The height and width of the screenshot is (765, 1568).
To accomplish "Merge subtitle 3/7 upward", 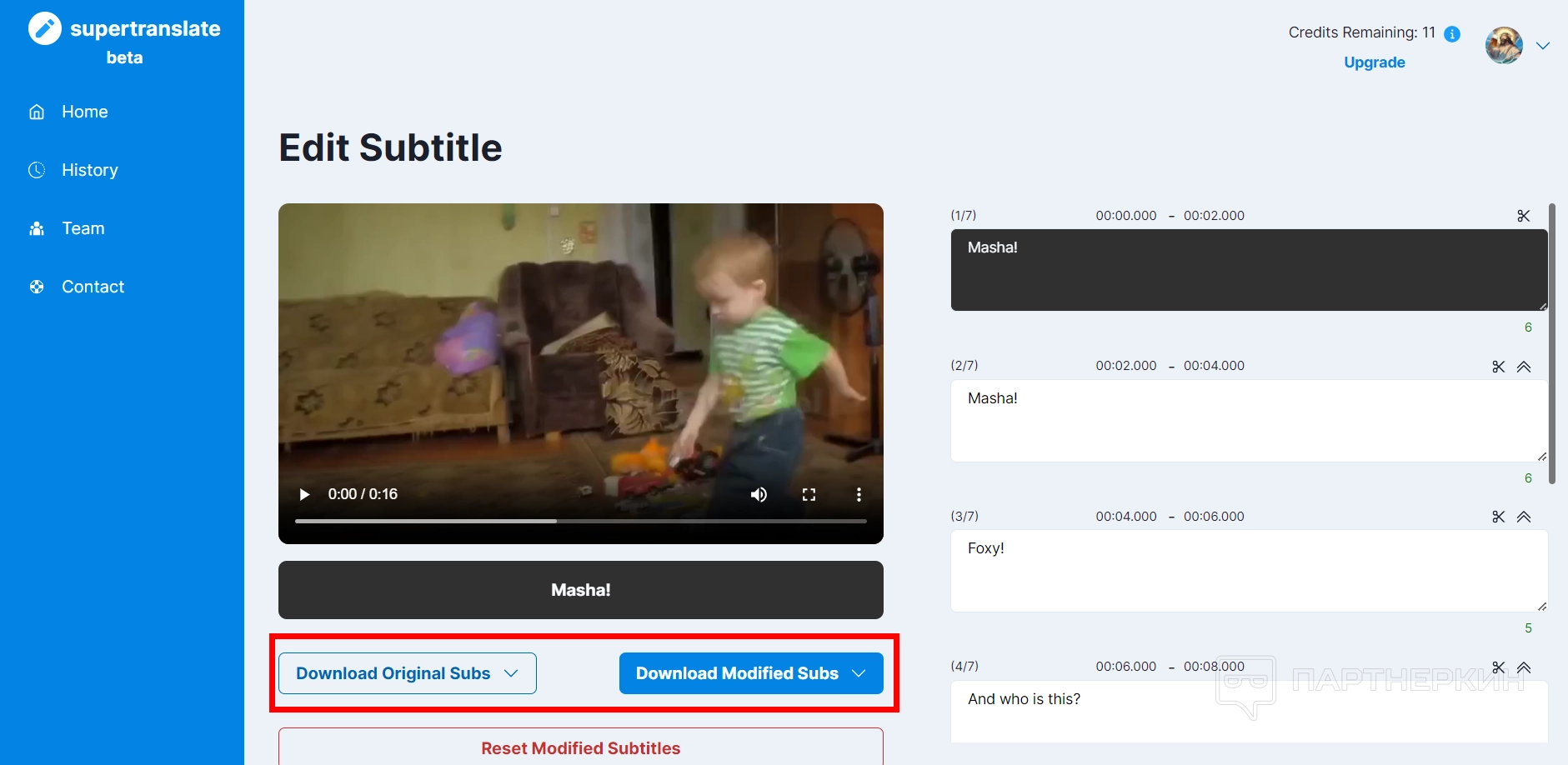I will point(1524,517).
